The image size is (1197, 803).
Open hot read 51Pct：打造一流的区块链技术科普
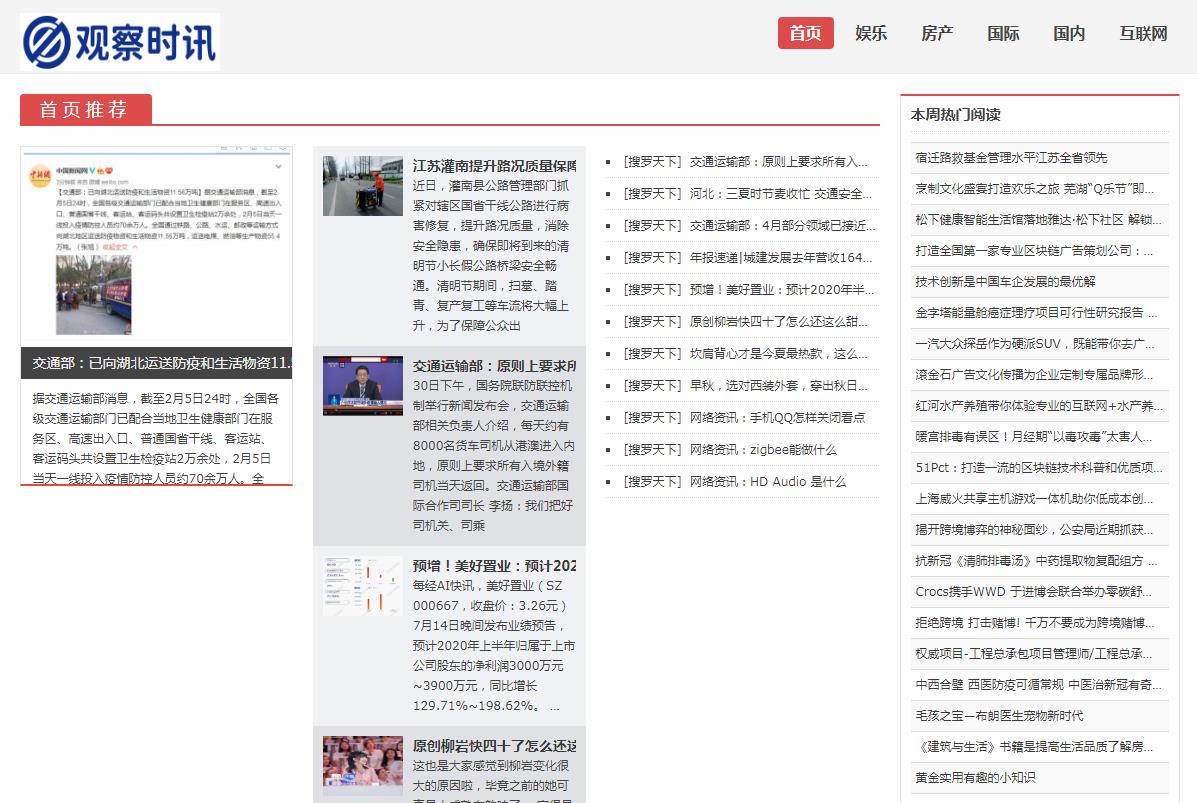(1040, 468)
